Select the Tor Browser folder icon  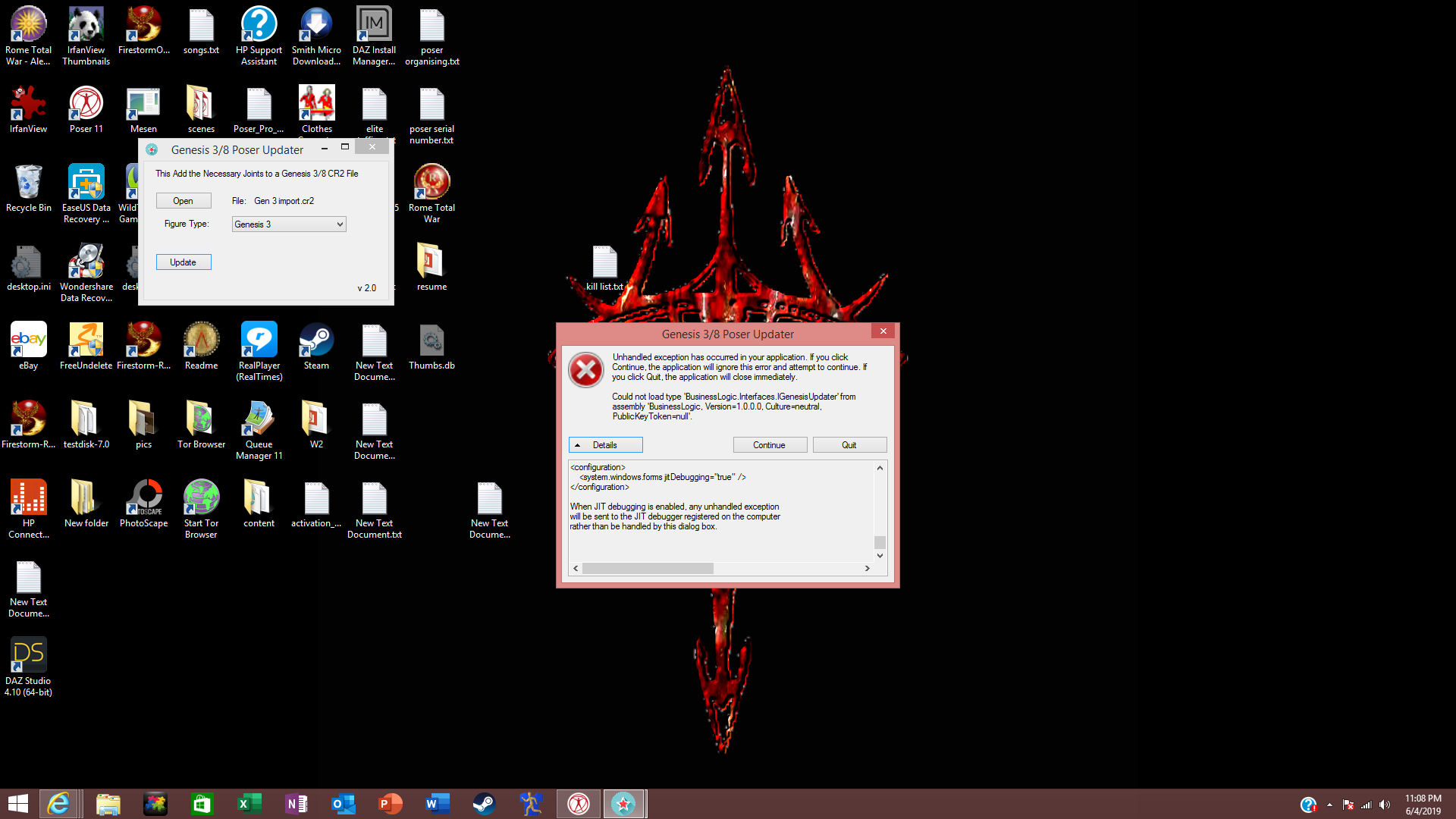[202, 425]
